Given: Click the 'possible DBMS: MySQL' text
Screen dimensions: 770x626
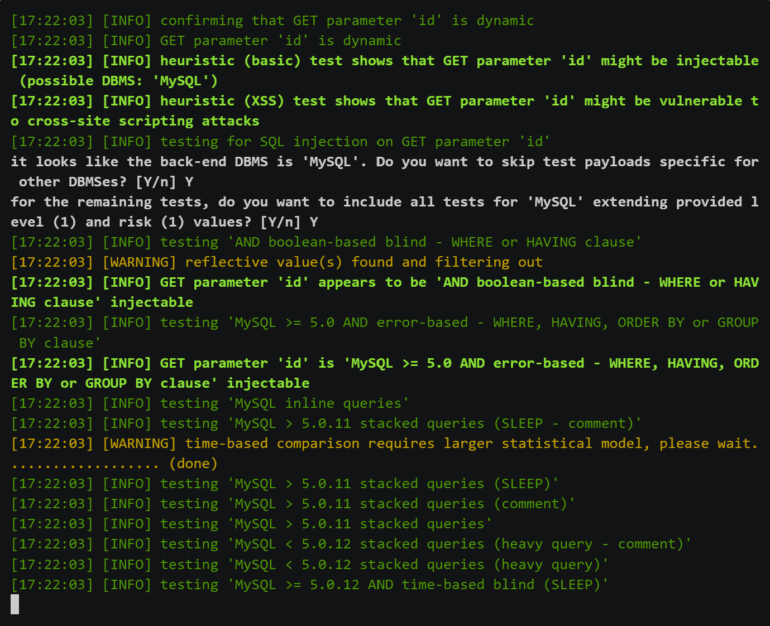Looking at the screenshot, I should (x=118, y=81).
